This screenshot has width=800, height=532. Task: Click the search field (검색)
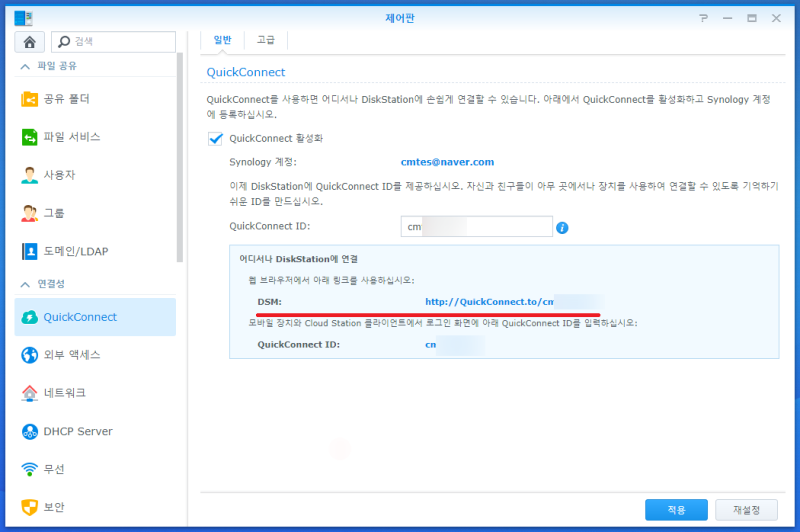113,42
